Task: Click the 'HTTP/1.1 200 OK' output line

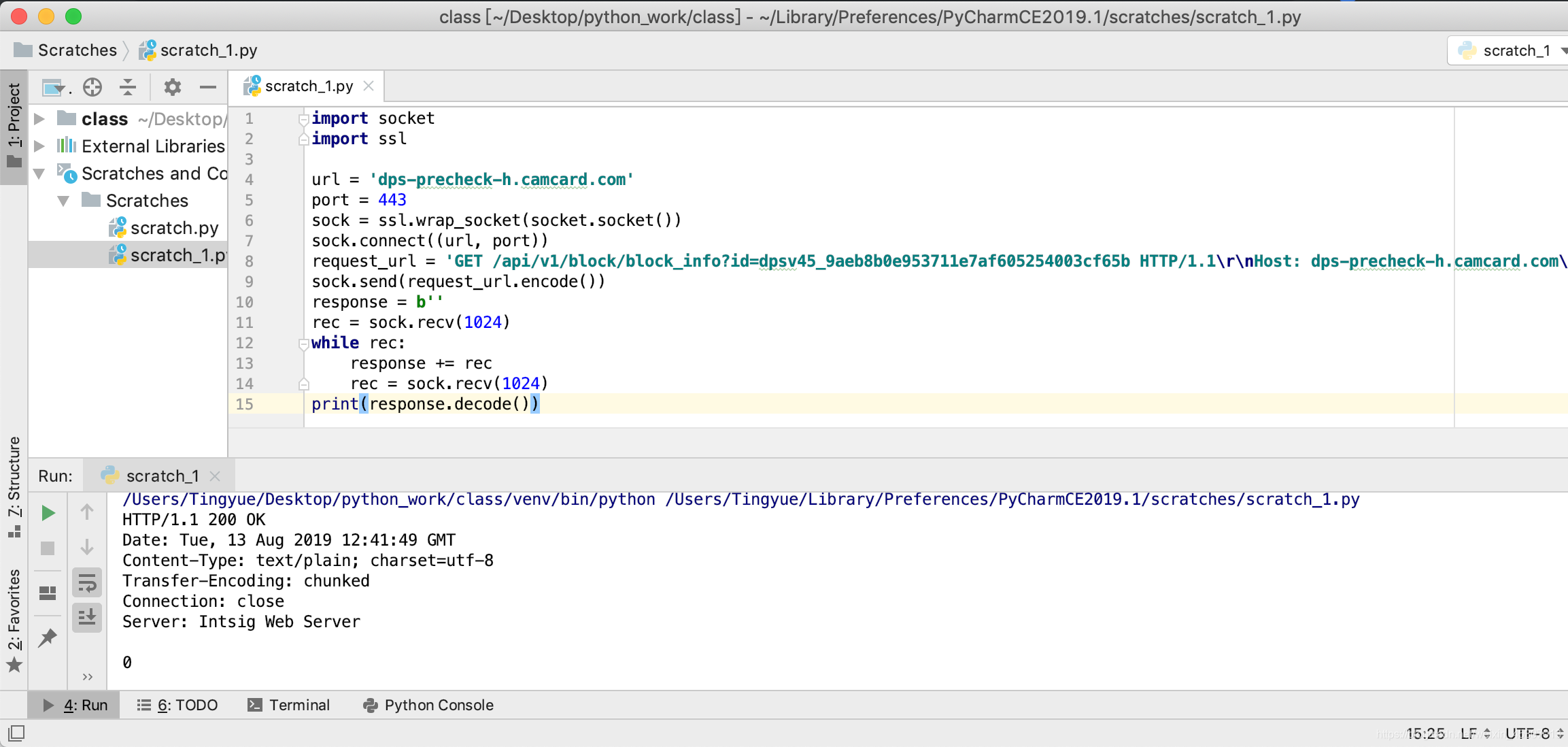Action: point(194,520)
